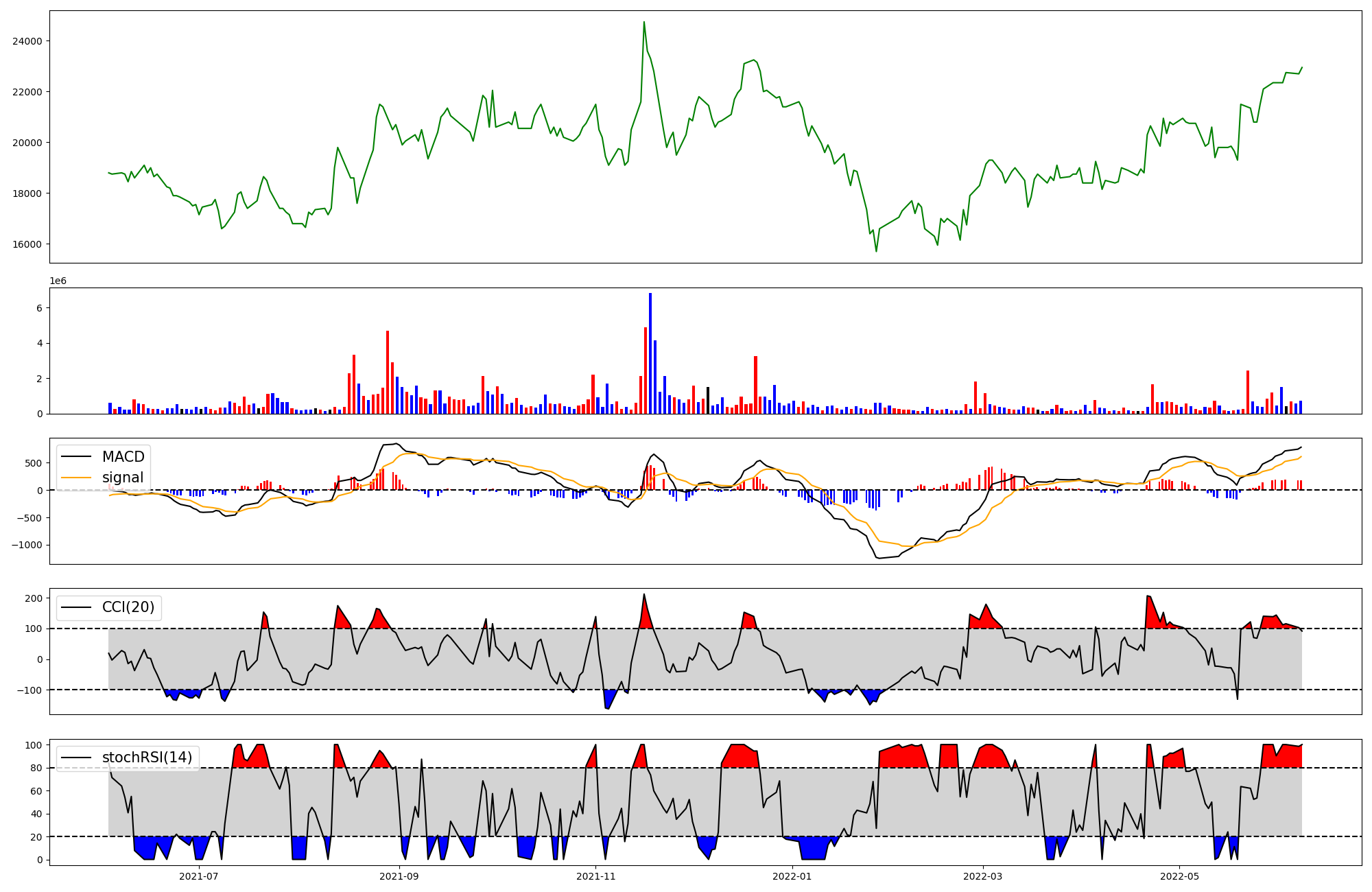Image resolution: width=1372 pixels, height=892 pixels.
Task: Click the 2021-11 x-axis date label
Action: coord(596,876)
